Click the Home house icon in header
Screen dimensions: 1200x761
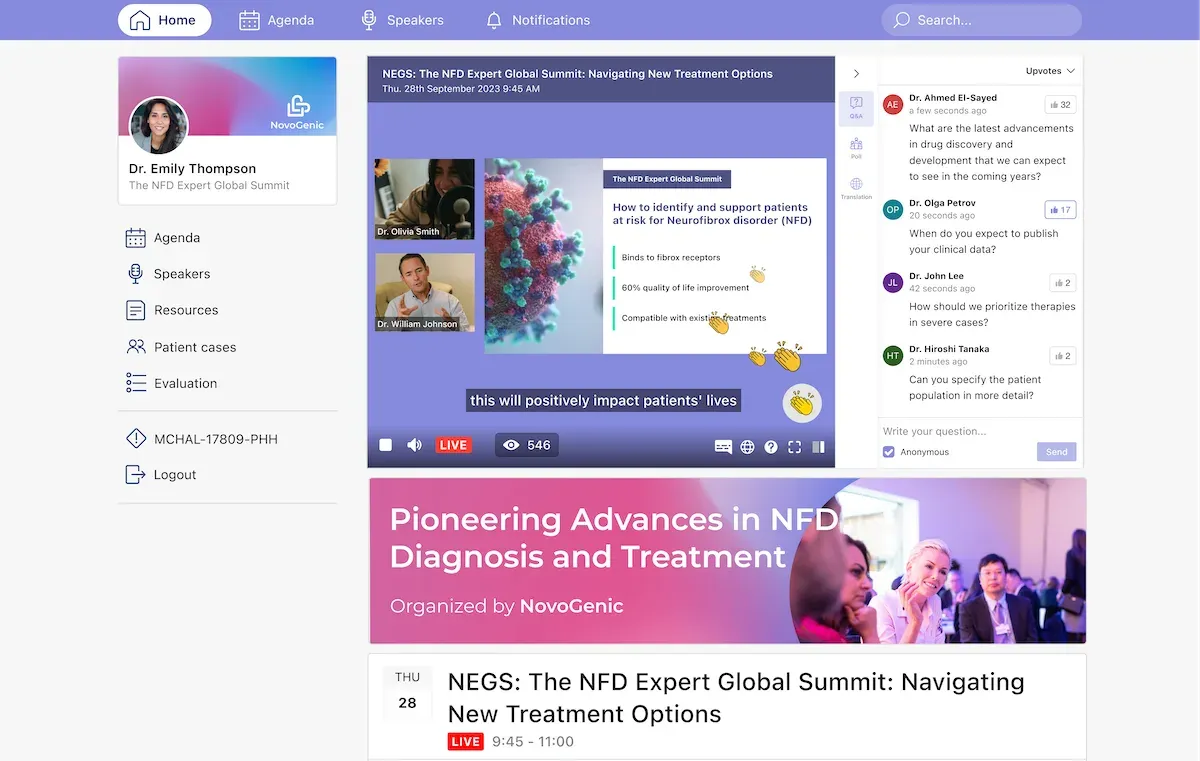141,20
